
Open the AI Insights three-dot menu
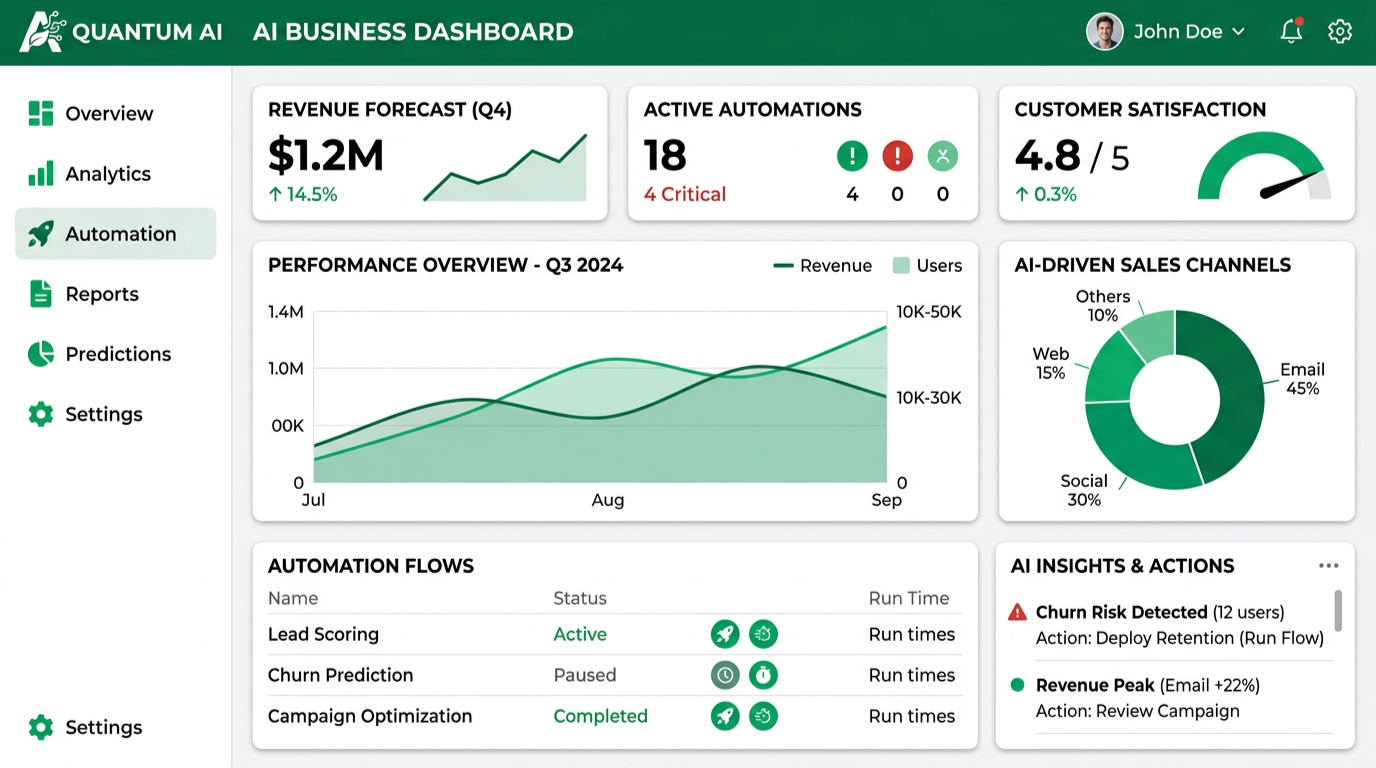tap(1328, 566)
